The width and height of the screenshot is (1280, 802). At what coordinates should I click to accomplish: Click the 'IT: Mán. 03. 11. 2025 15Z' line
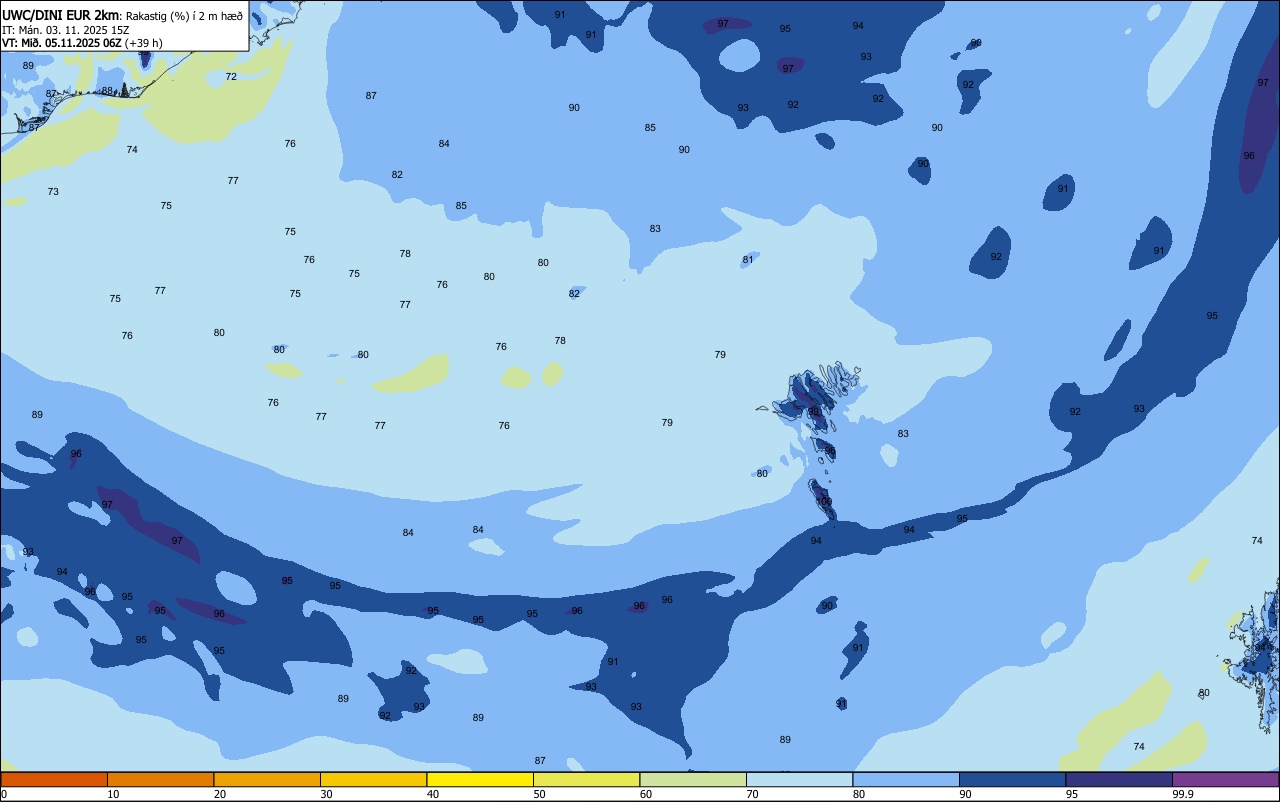[65, 30]
